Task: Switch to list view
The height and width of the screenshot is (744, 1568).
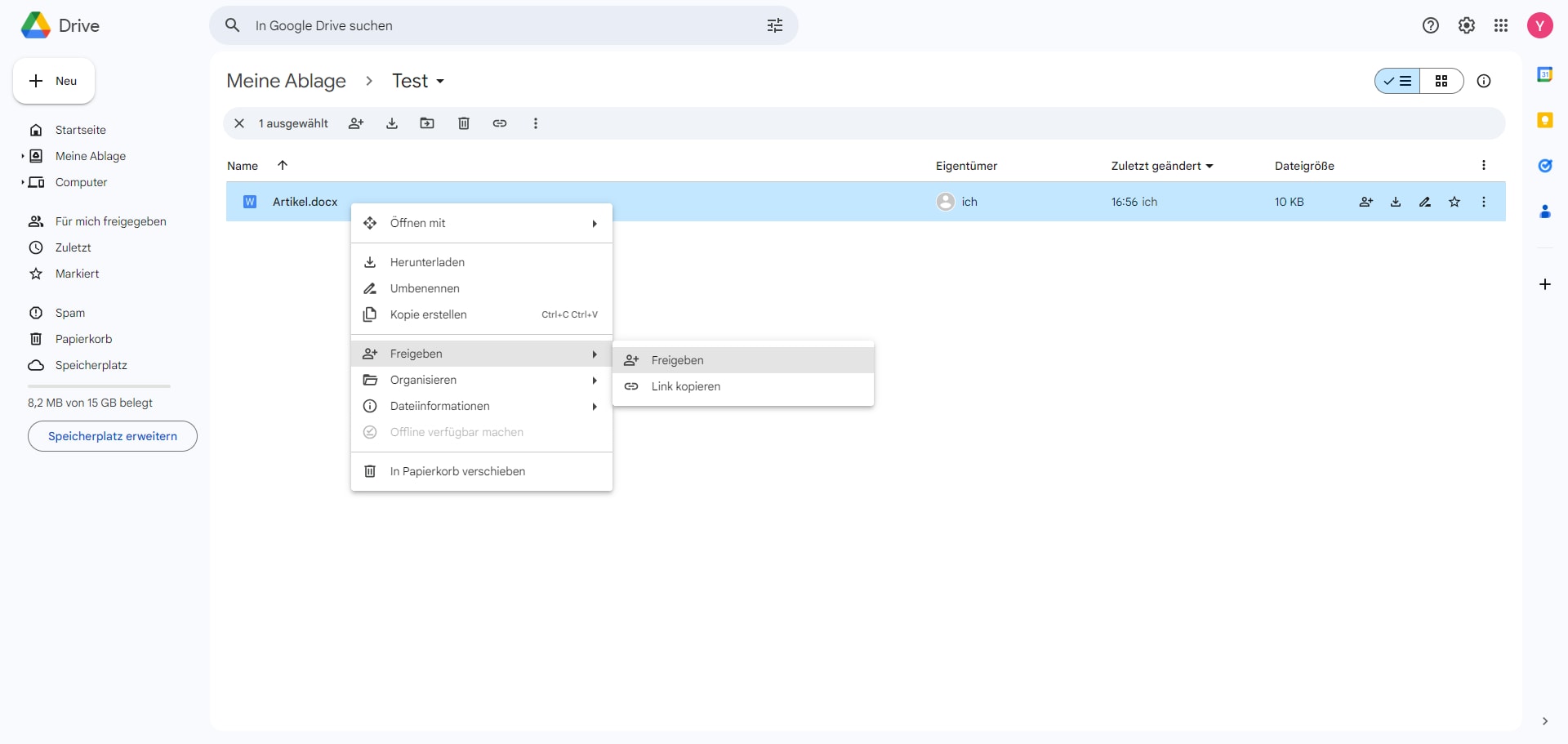Action: (x=1397, y=81)
